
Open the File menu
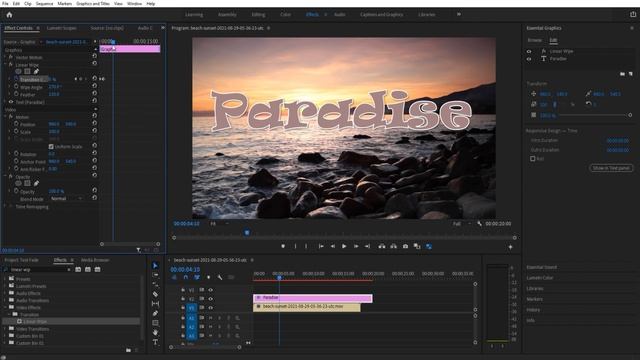[5, 3]
